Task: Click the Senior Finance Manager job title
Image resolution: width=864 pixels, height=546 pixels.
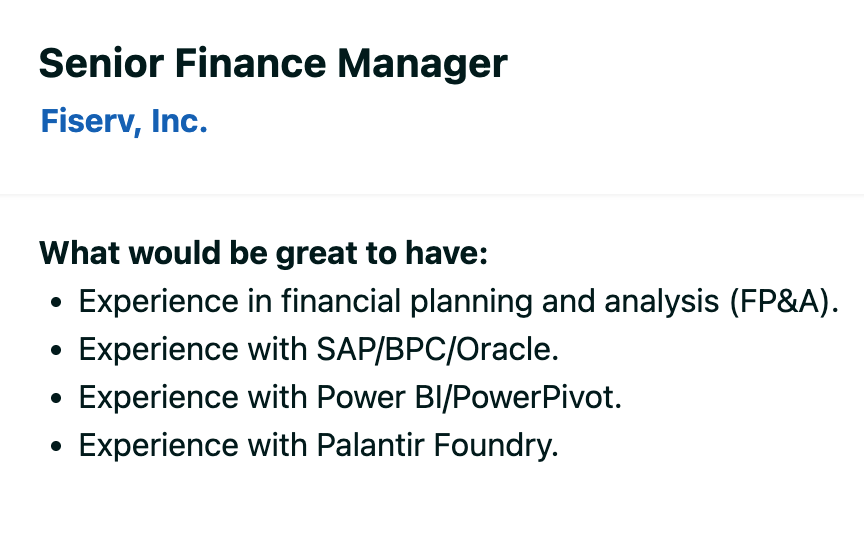Action: point(273,64)
